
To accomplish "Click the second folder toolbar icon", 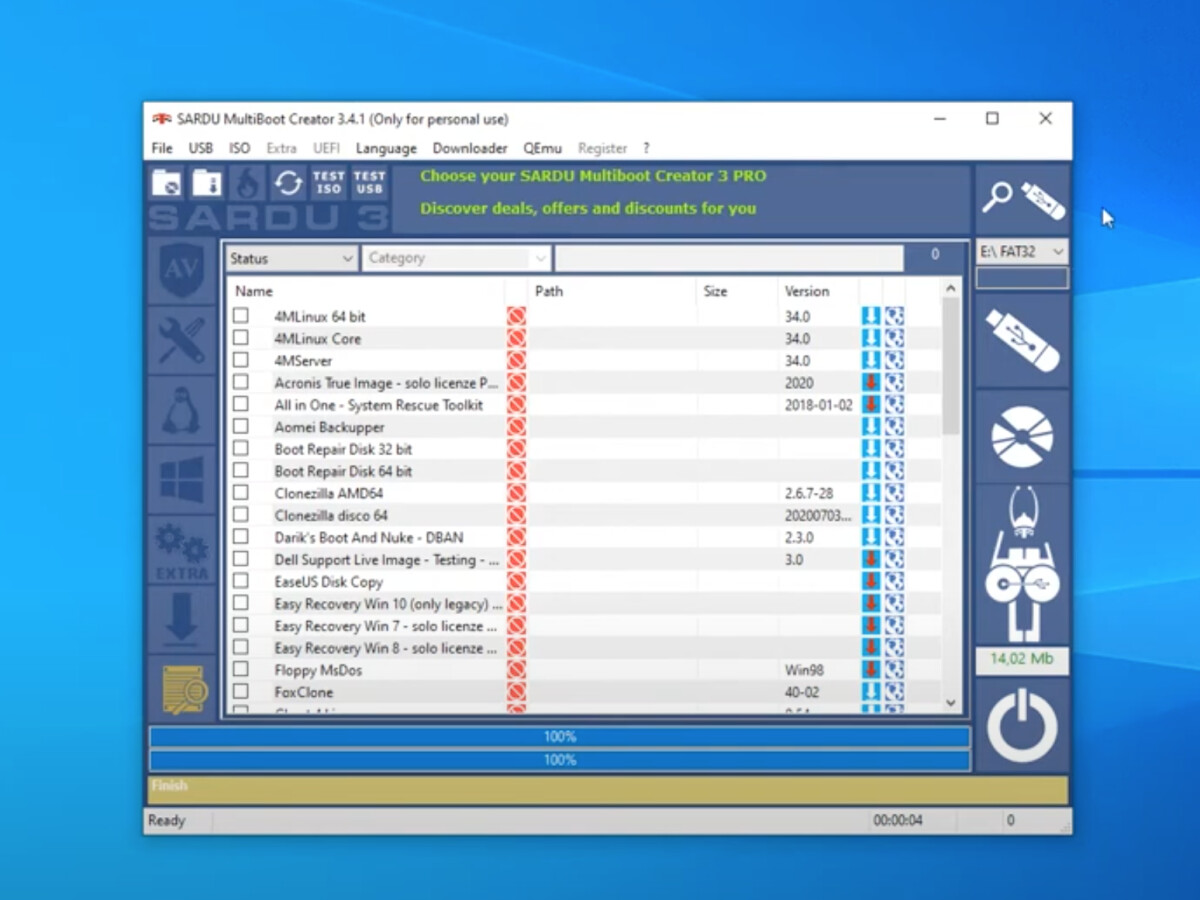I will coord(207,183).
